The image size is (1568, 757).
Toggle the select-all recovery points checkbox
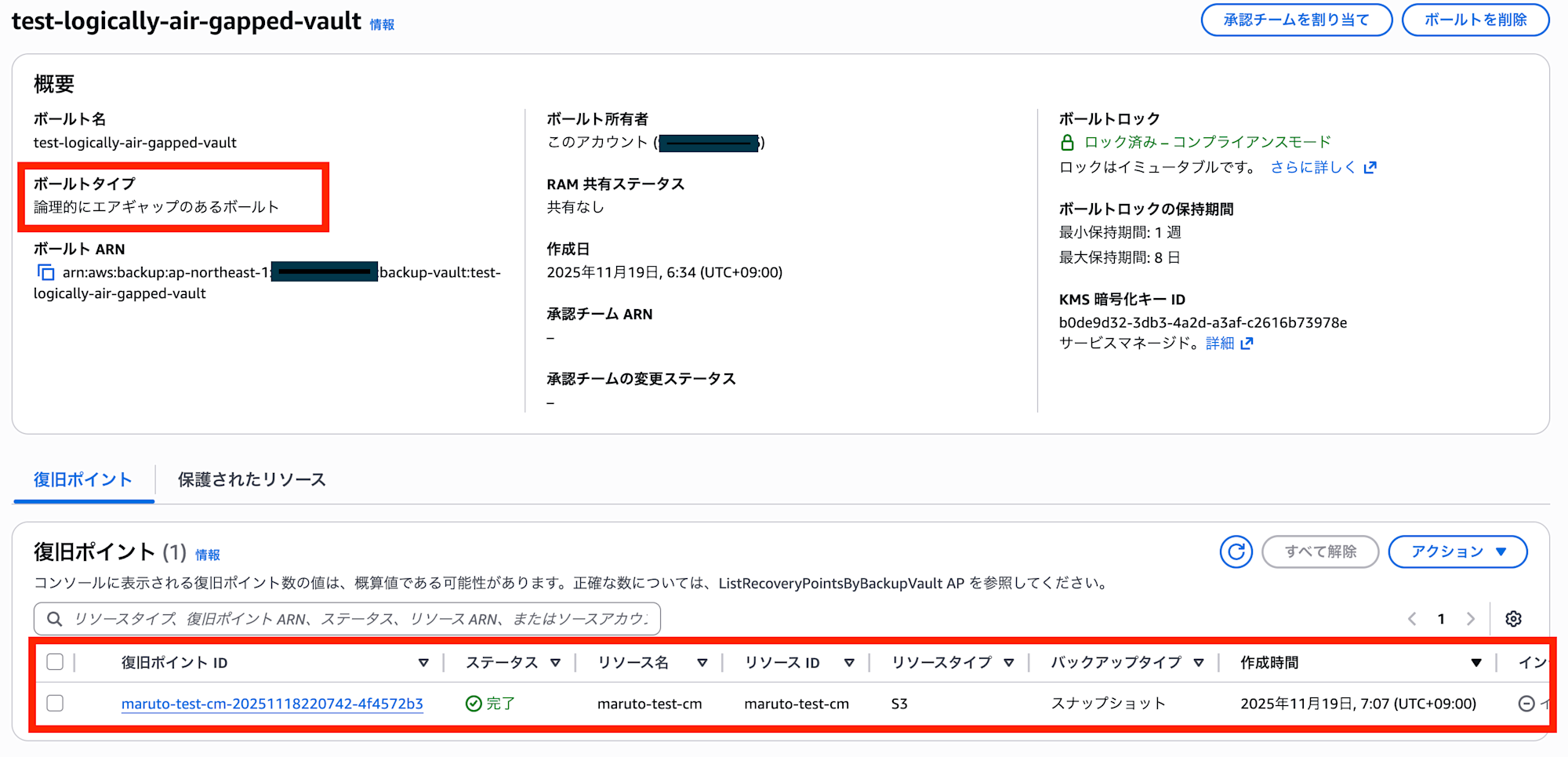(55, 662)
